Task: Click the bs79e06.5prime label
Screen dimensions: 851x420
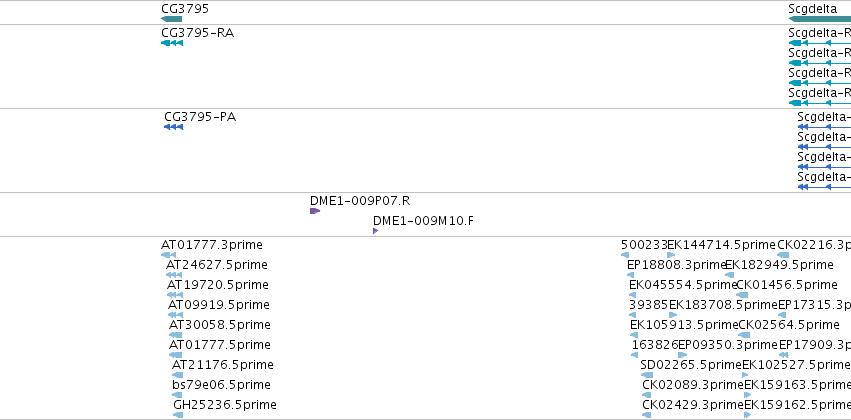Action: tap(221, 385)
